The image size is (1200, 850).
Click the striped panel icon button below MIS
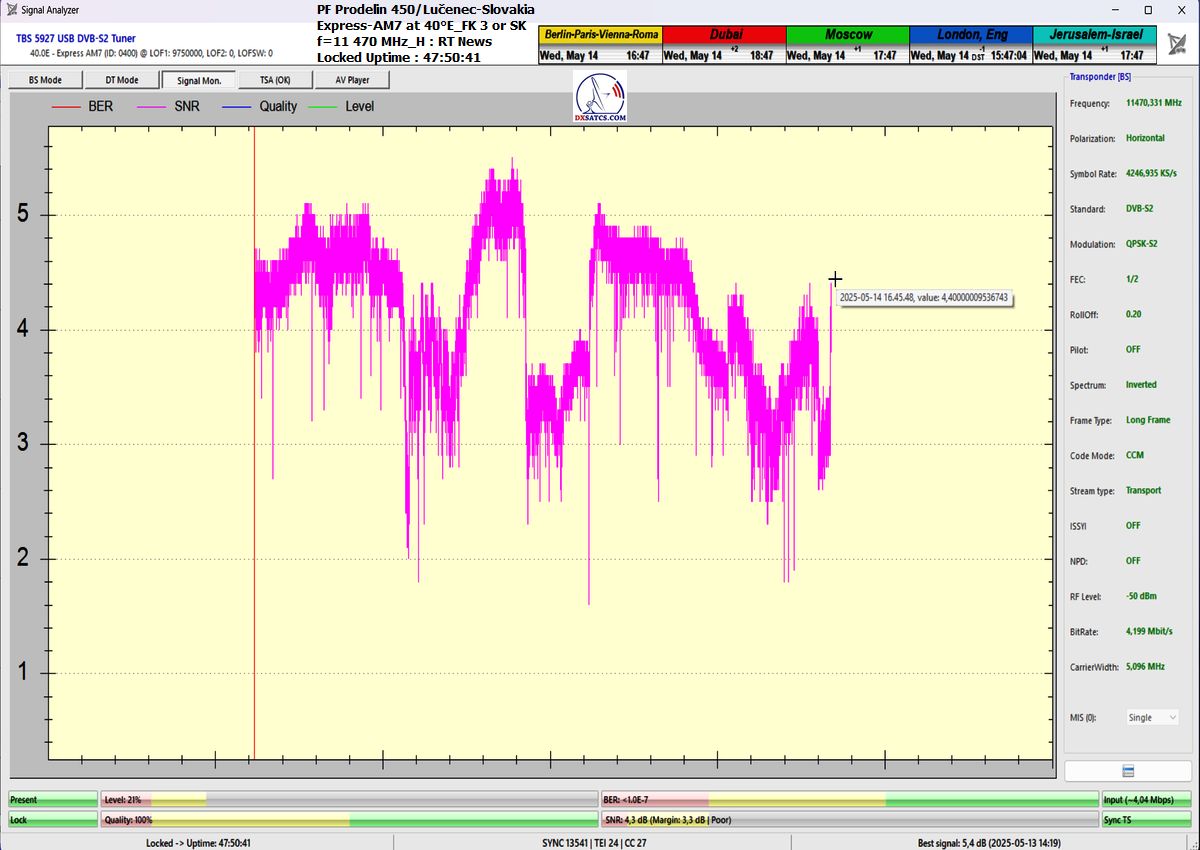(1128, 771)
